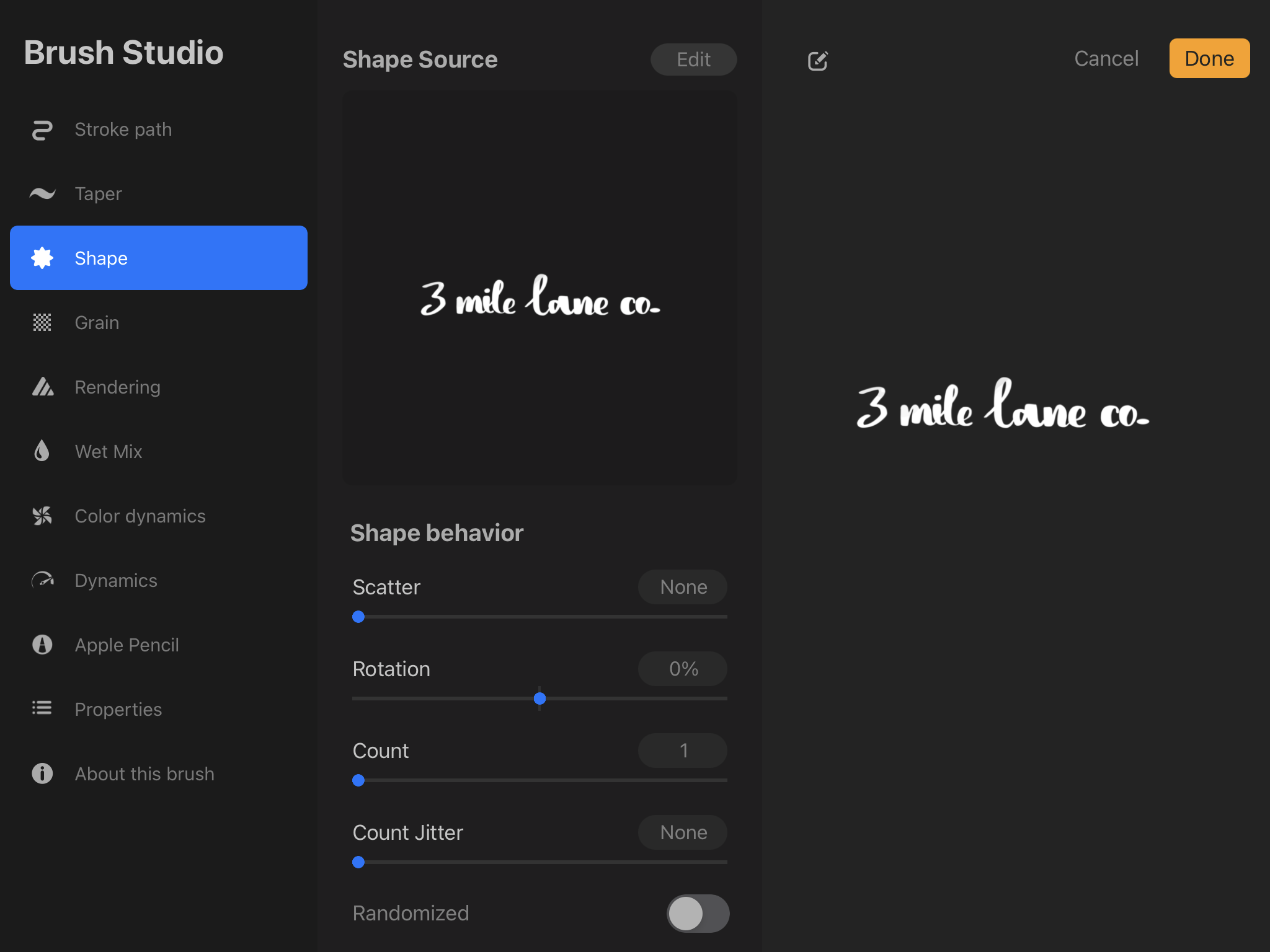Viewport: 1270px width, 952px height.
Task: Open Color dynamics settings
Action: [159, 516]
